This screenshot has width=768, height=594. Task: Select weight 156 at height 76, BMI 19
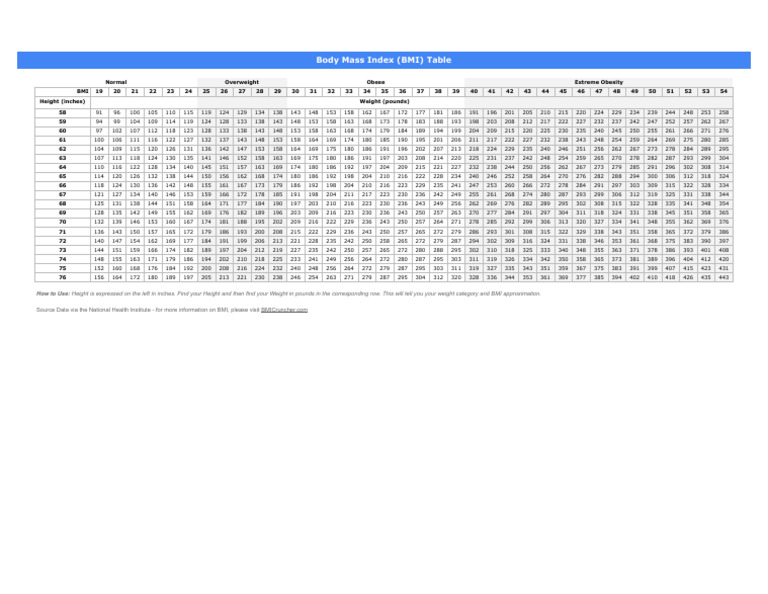(99, 277)
